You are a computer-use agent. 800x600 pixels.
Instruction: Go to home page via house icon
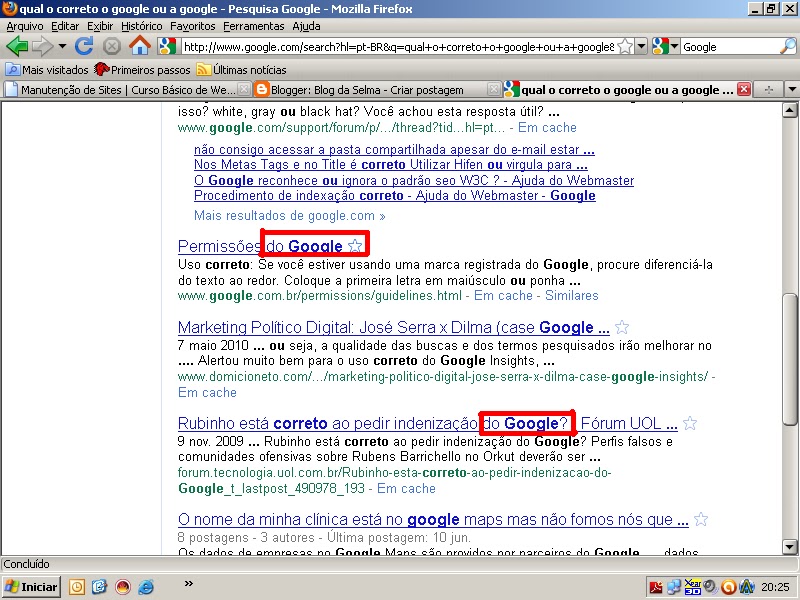point(140,46)
